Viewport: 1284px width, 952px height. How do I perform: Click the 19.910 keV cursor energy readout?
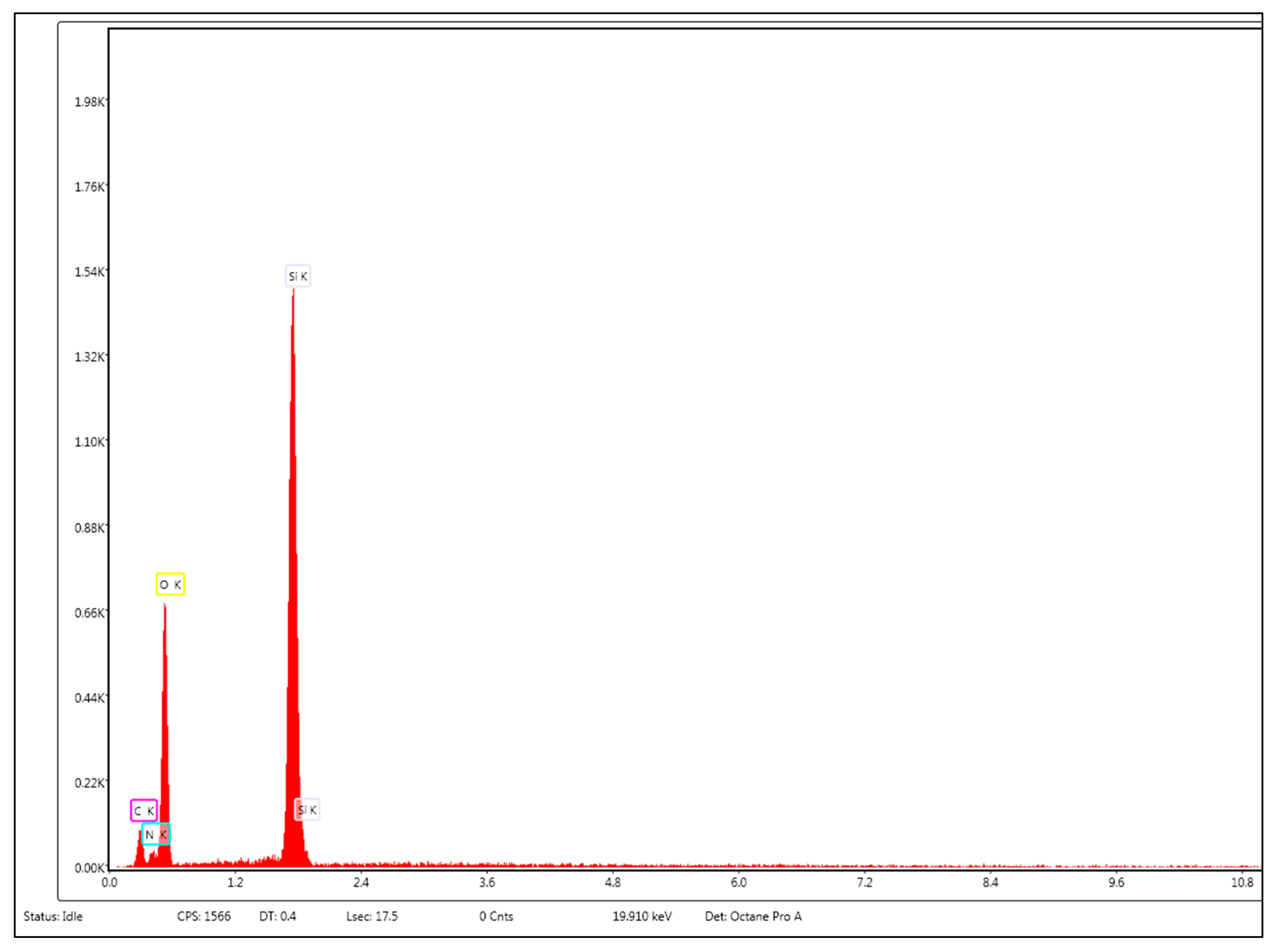click(641, 916)
